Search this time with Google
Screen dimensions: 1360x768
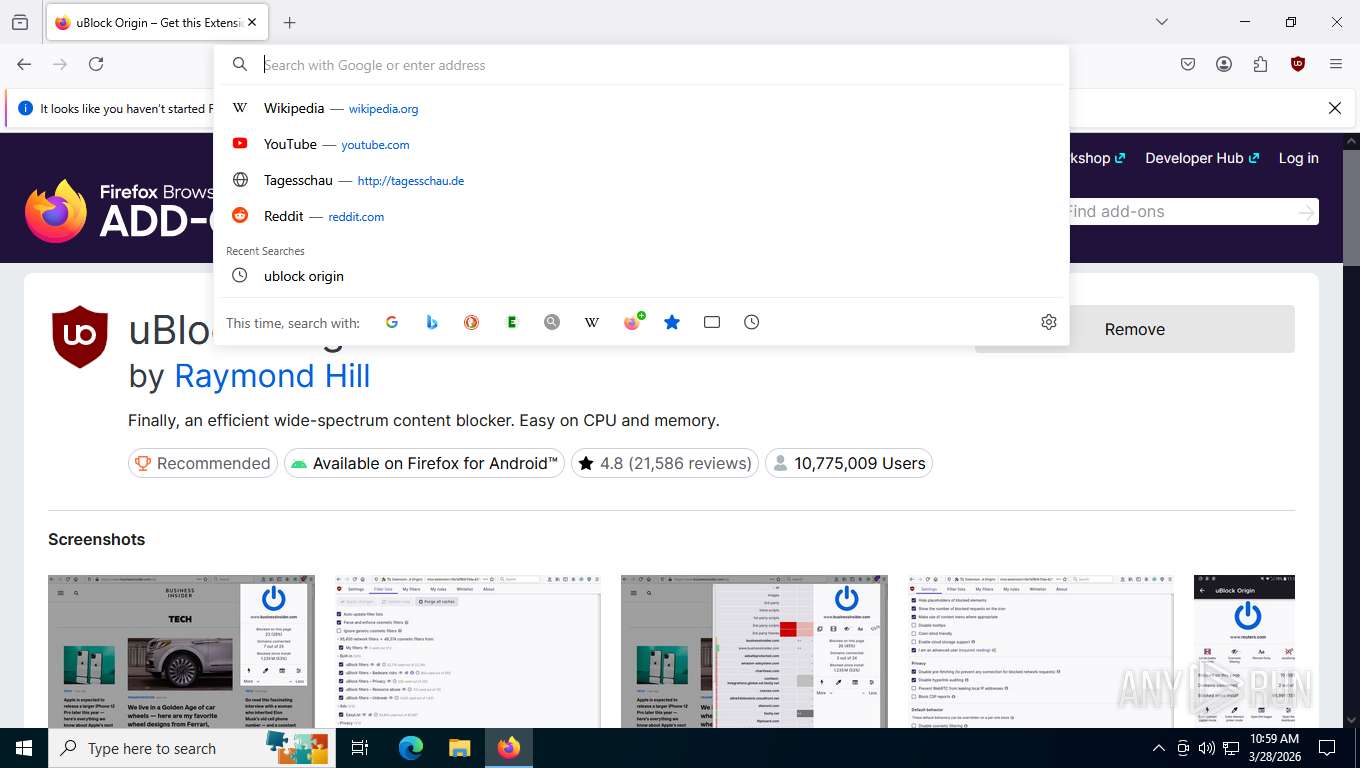click(392, 322)
